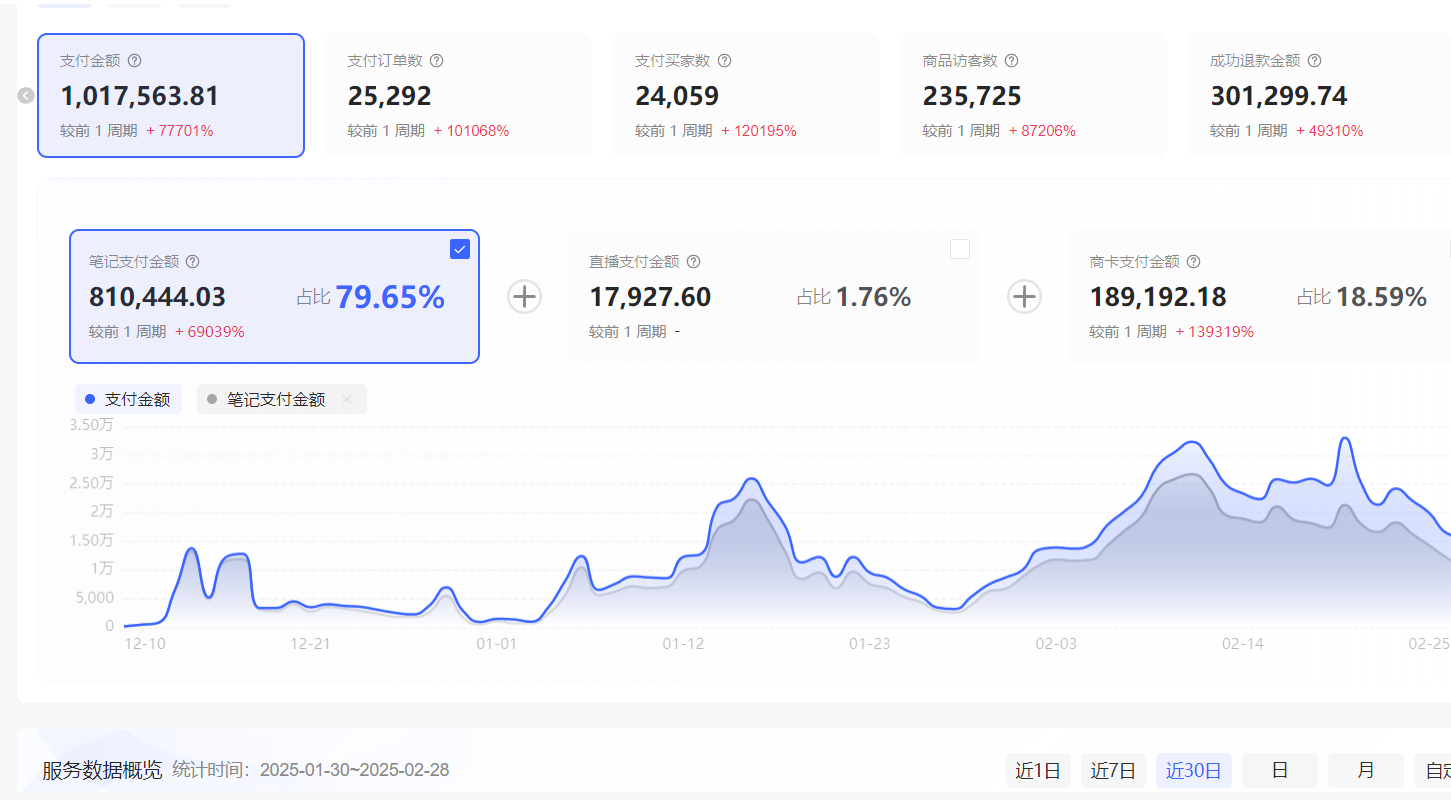1451x800 pixels.
Task: Click the 810,444.03 note payment value
Action: [157, 297]
